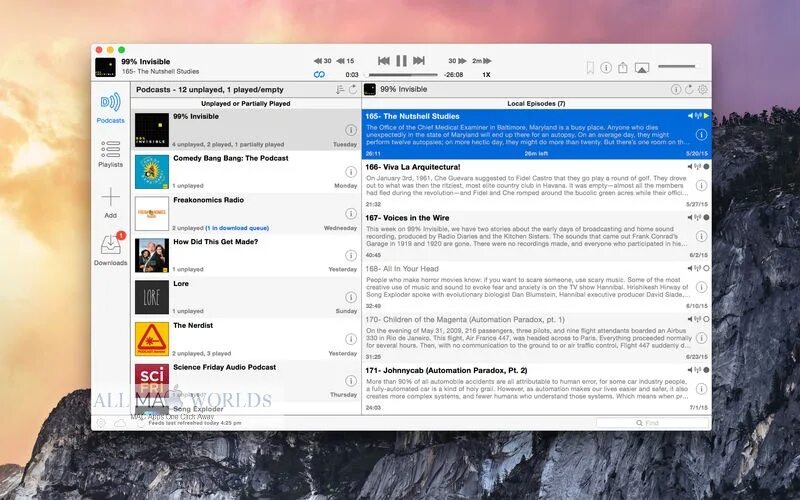Image resolution: width=800 pixels, height=500 pixels.
Task: Select How Did This Get Made?
Action: coord(246,255)
